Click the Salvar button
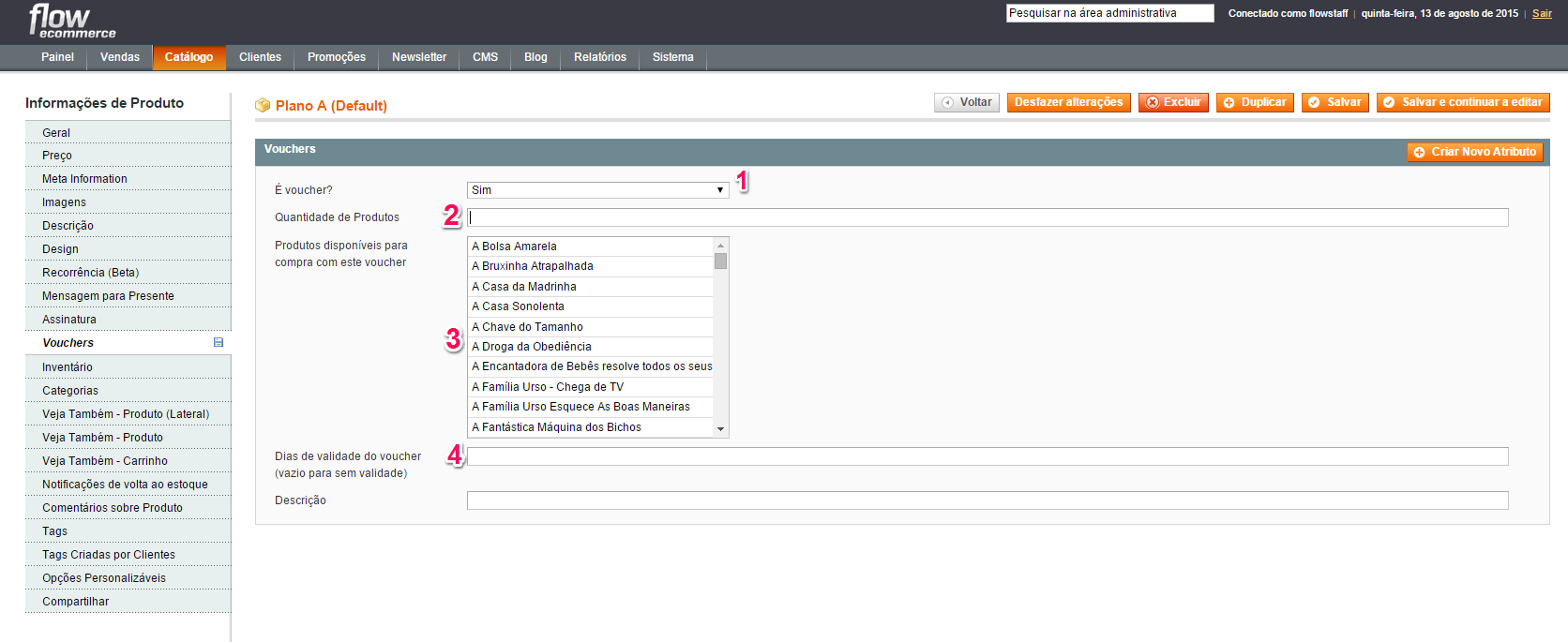1568x642 pixels. click(x=1335, y=102)
